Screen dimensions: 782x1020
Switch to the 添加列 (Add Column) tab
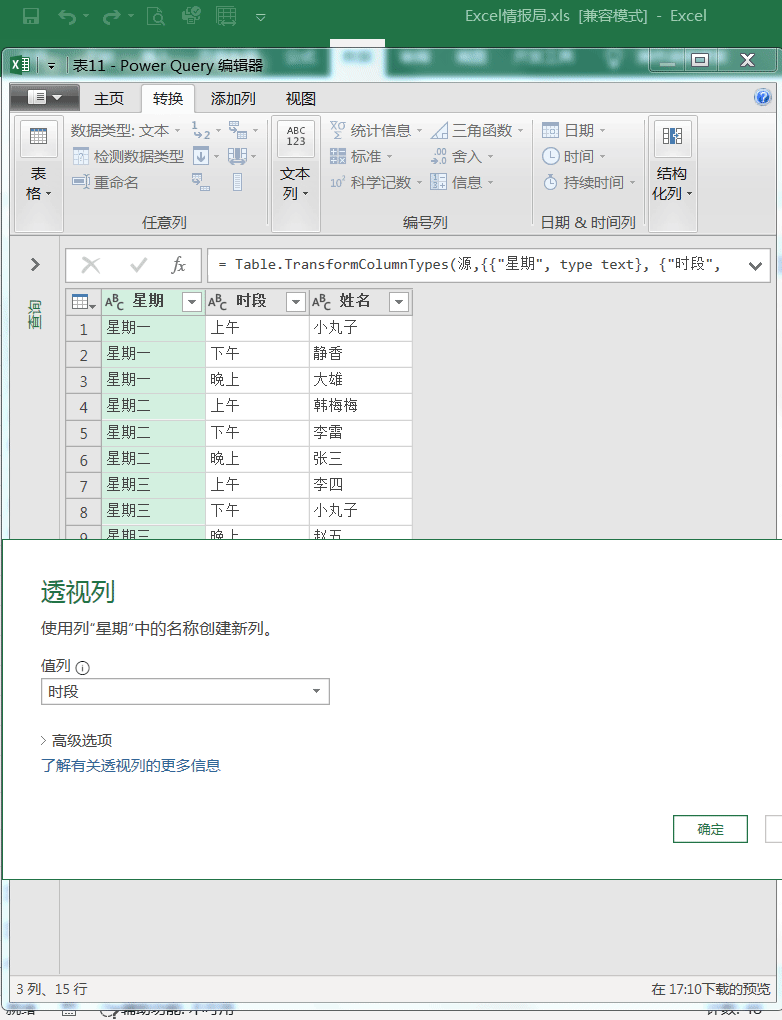(233, 99)
